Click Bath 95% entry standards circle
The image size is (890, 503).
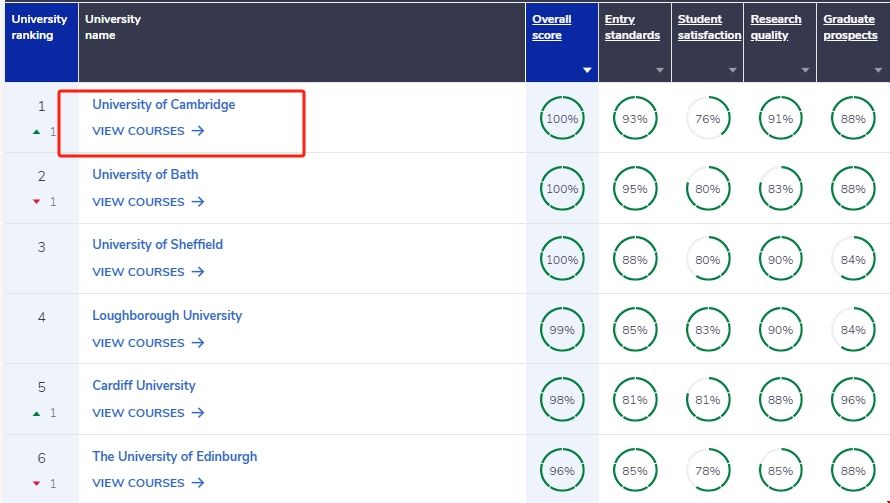coord(635,189)
